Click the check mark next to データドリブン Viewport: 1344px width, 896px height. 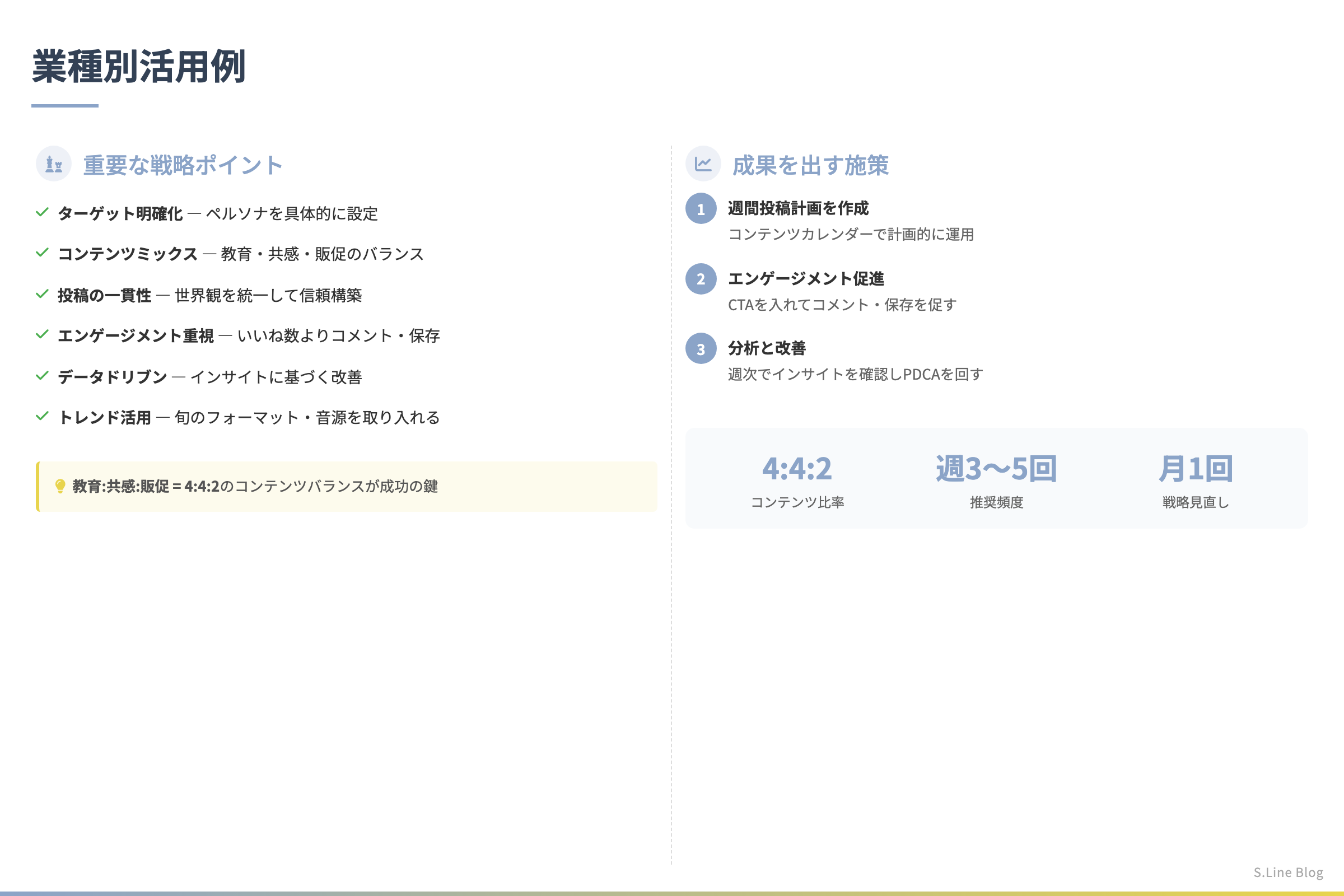coord(43,376)
